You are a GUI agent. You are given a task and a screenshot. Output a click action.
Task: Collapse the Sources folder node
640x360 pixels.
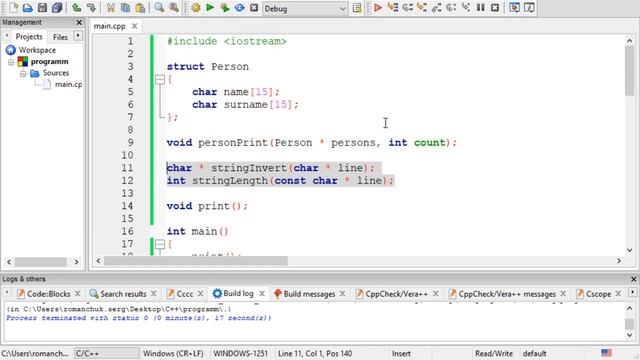point(23,73)
